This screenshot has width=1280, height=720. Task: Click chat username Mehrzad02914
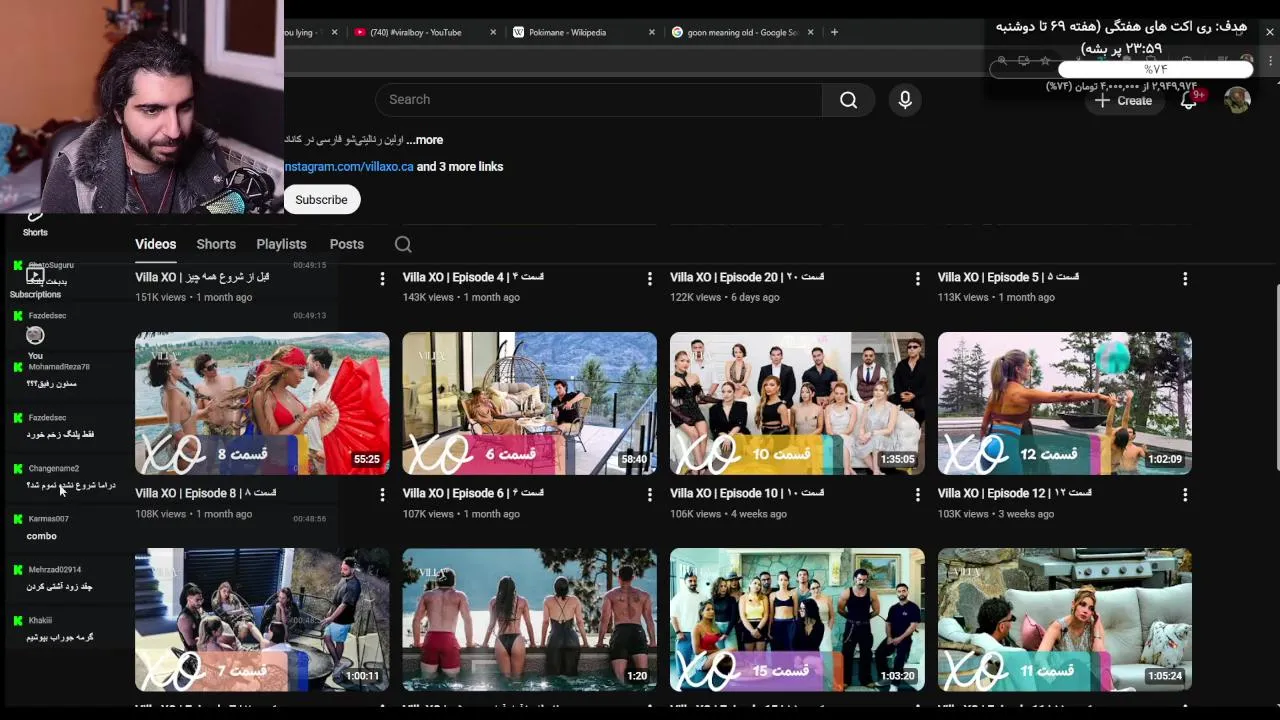pyautogui.click(x=55, y=570)
